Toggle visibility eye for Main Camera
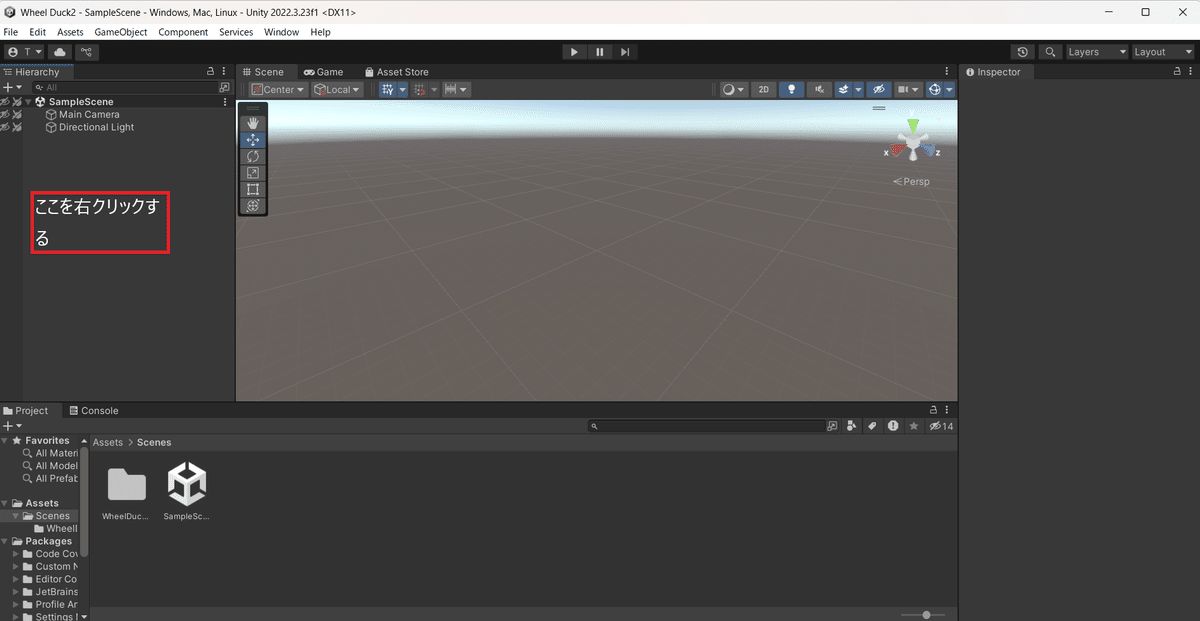The height and width of the screenshot is (621, 1200). pyautogui.click(x=5, y=115)
